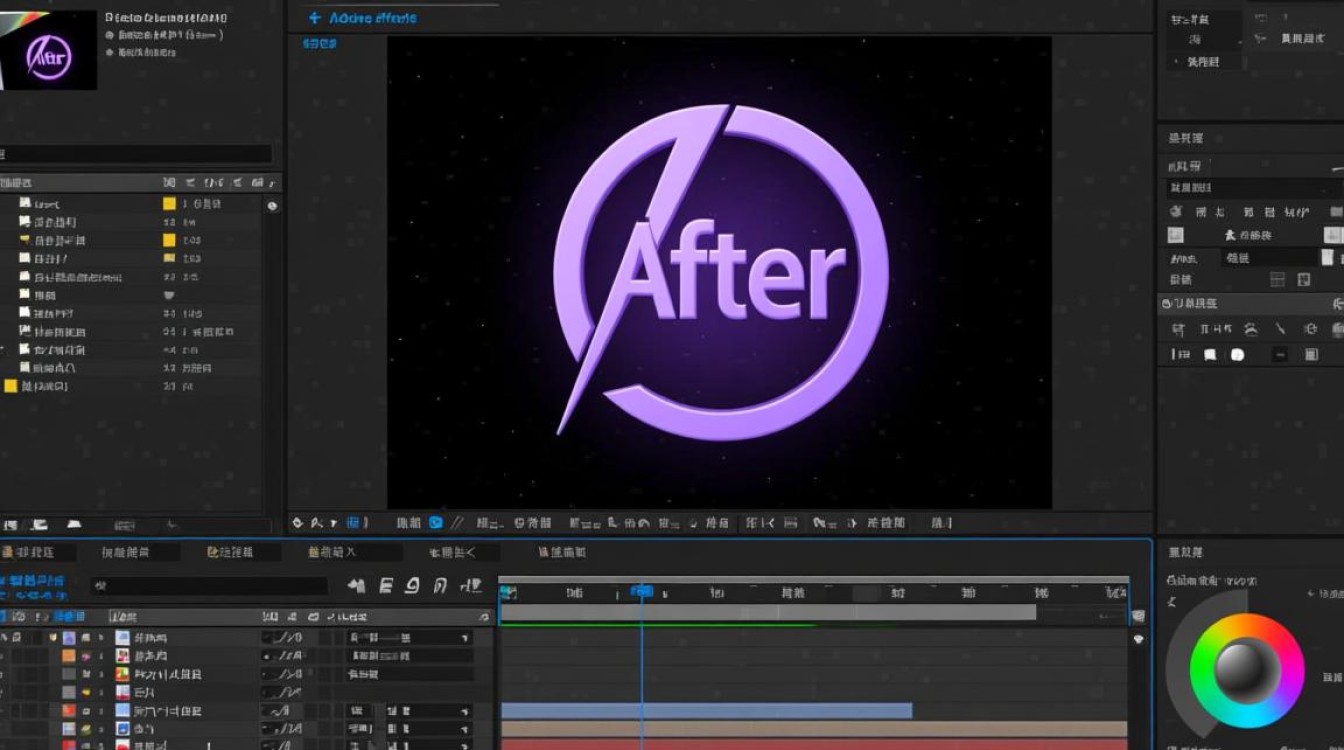Open the dropdown on the first timeline layer row

click(464, 637)
